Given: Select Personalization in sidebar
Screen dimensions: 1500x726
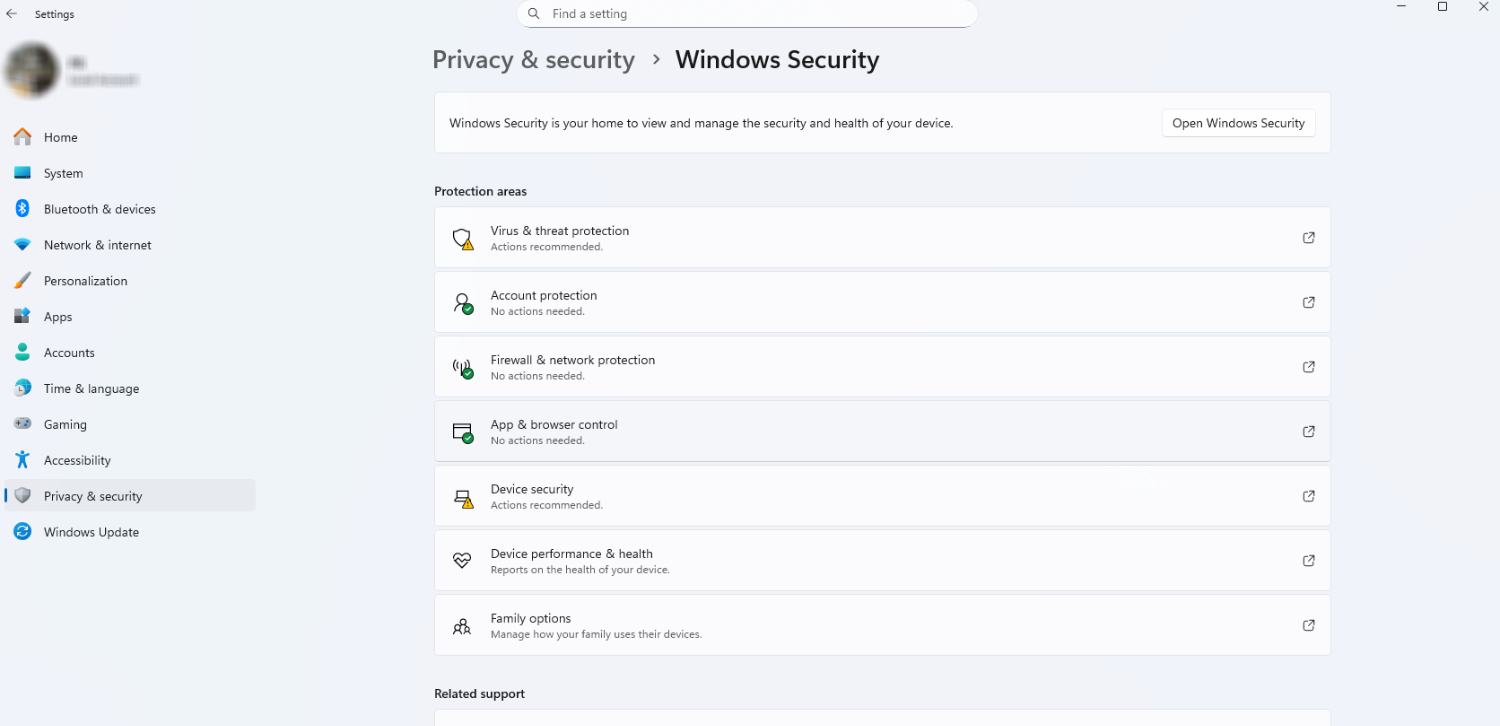Looking at the screenshot, I should click(x=130, y=281).
